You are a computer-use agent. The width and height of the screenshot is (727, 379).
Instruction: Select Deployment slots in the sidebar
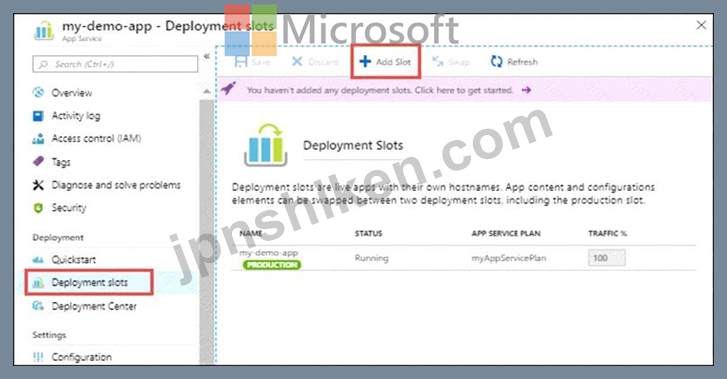(x=89, y=282)
